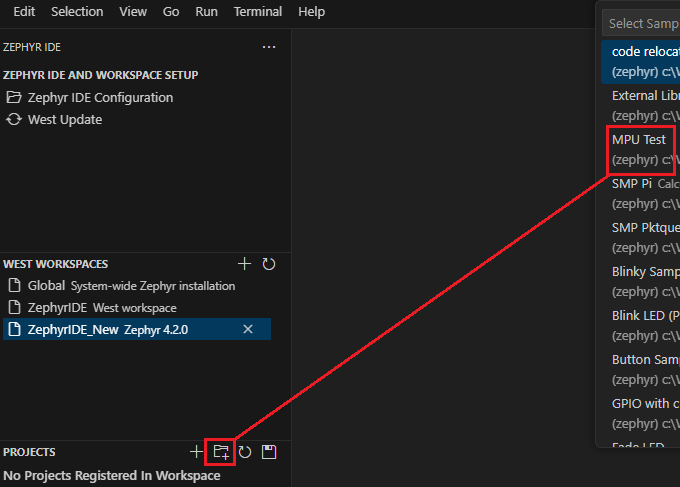Select ZephyrIDE_New Zephyr 4.2.0 workspace
Image resolution: width=680 pixels, height=487 pixels.
click(137, 329)
